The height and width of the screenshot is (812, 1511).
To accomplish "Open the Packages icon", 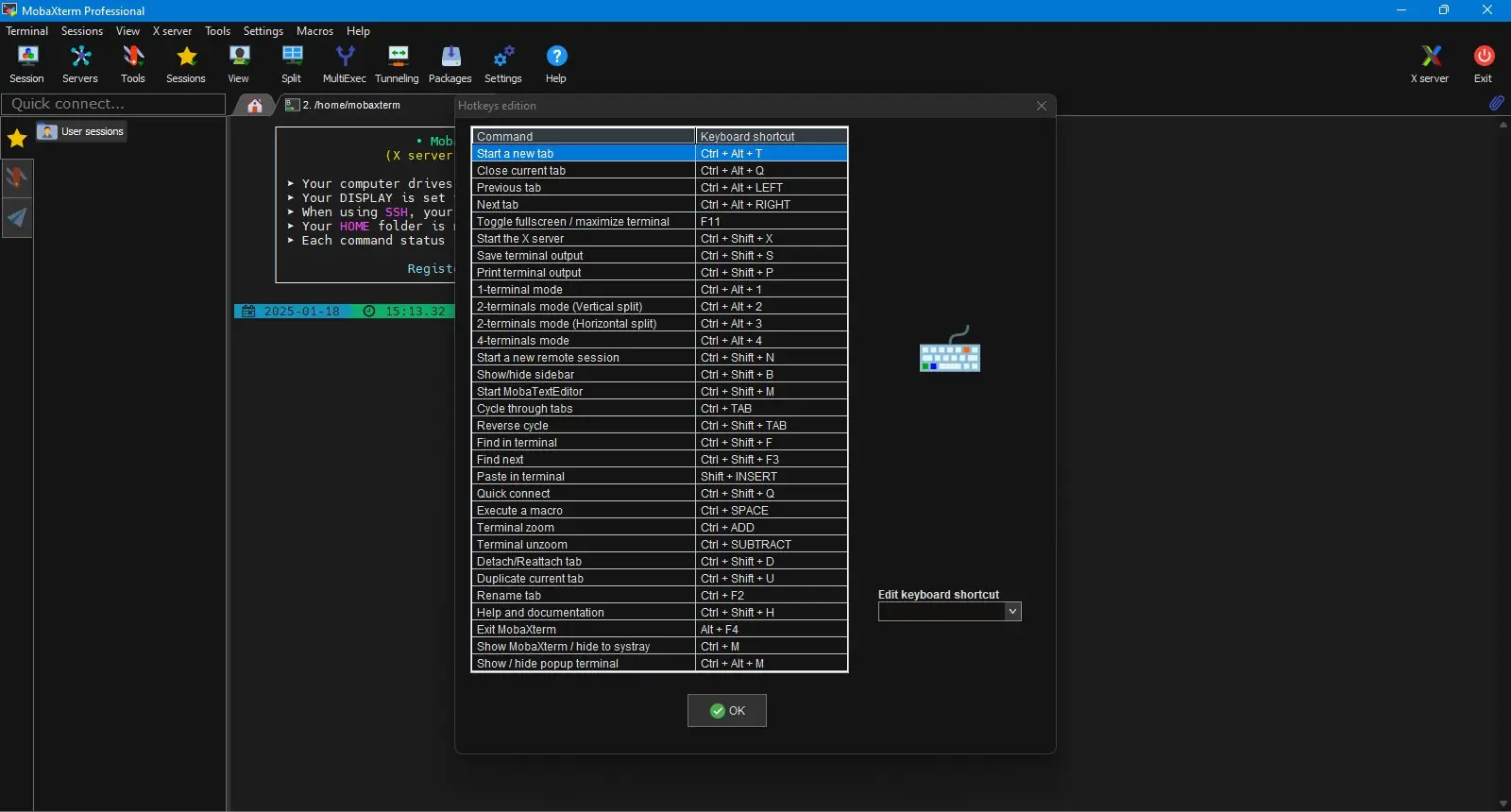I will point(450,63).
